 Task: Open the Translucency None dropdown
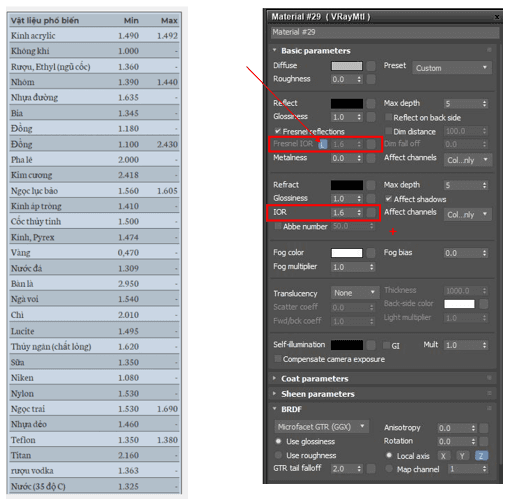355,293
